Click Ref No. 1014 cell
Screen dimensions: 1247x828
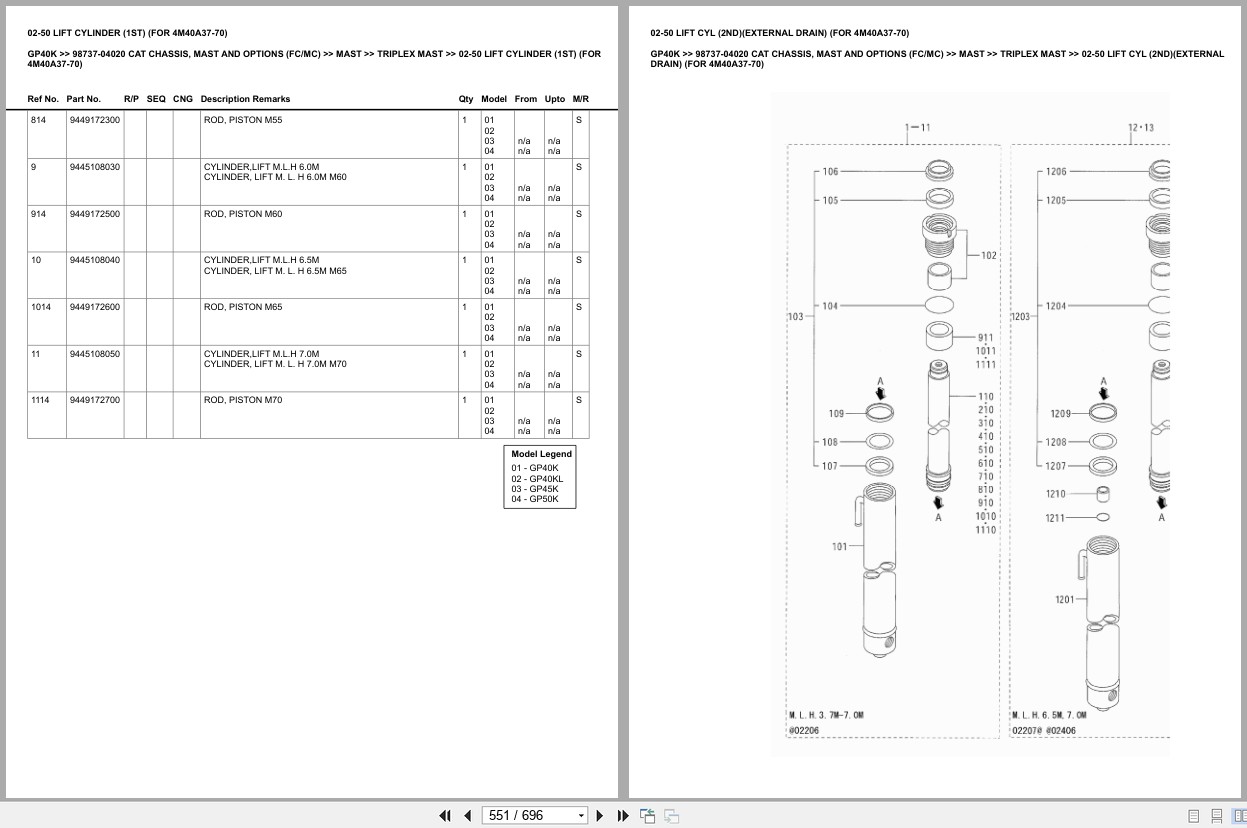coord(47,322)
